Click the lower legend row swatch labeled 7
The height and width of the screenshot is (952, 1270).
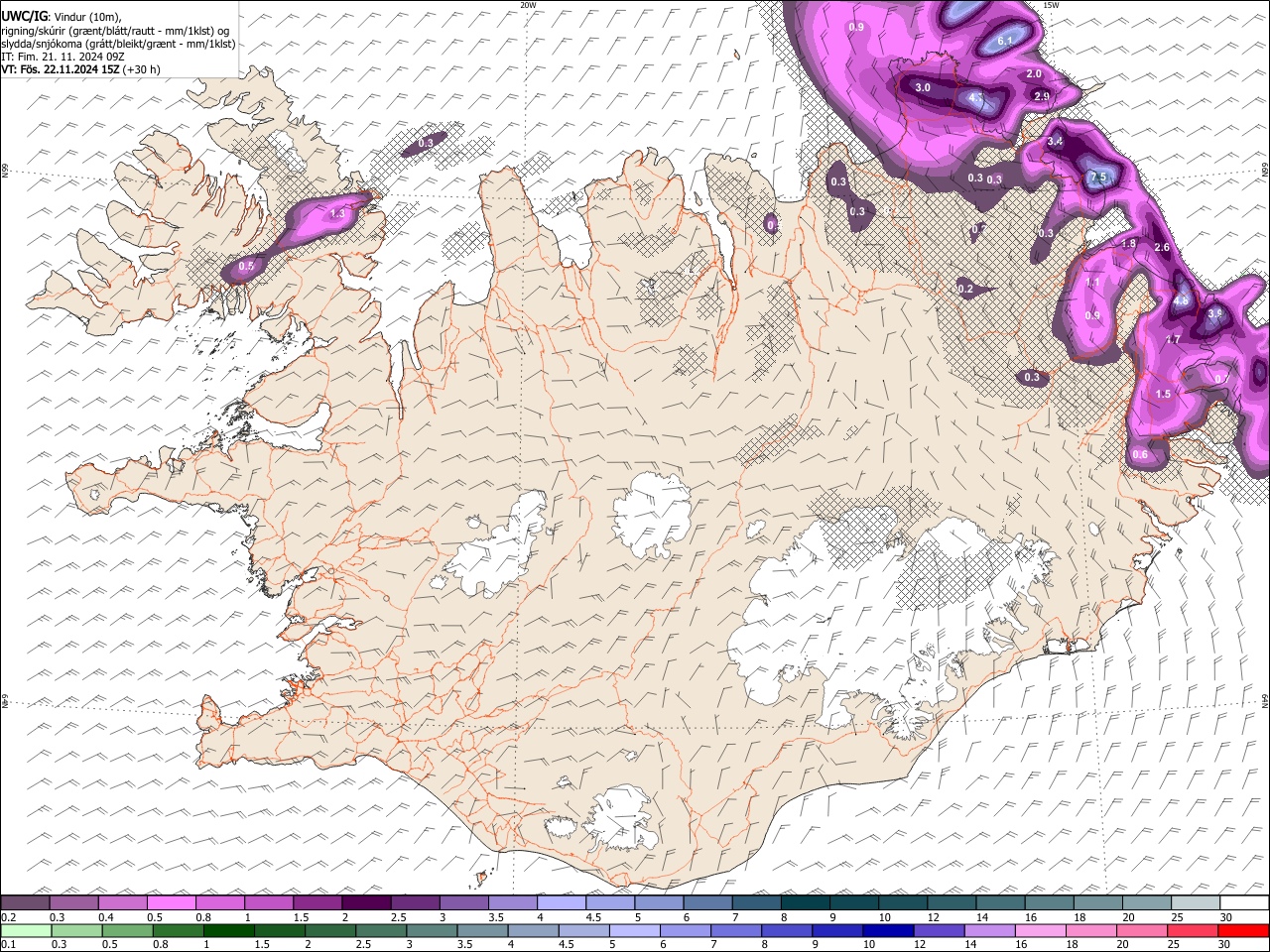click(736, 931)
